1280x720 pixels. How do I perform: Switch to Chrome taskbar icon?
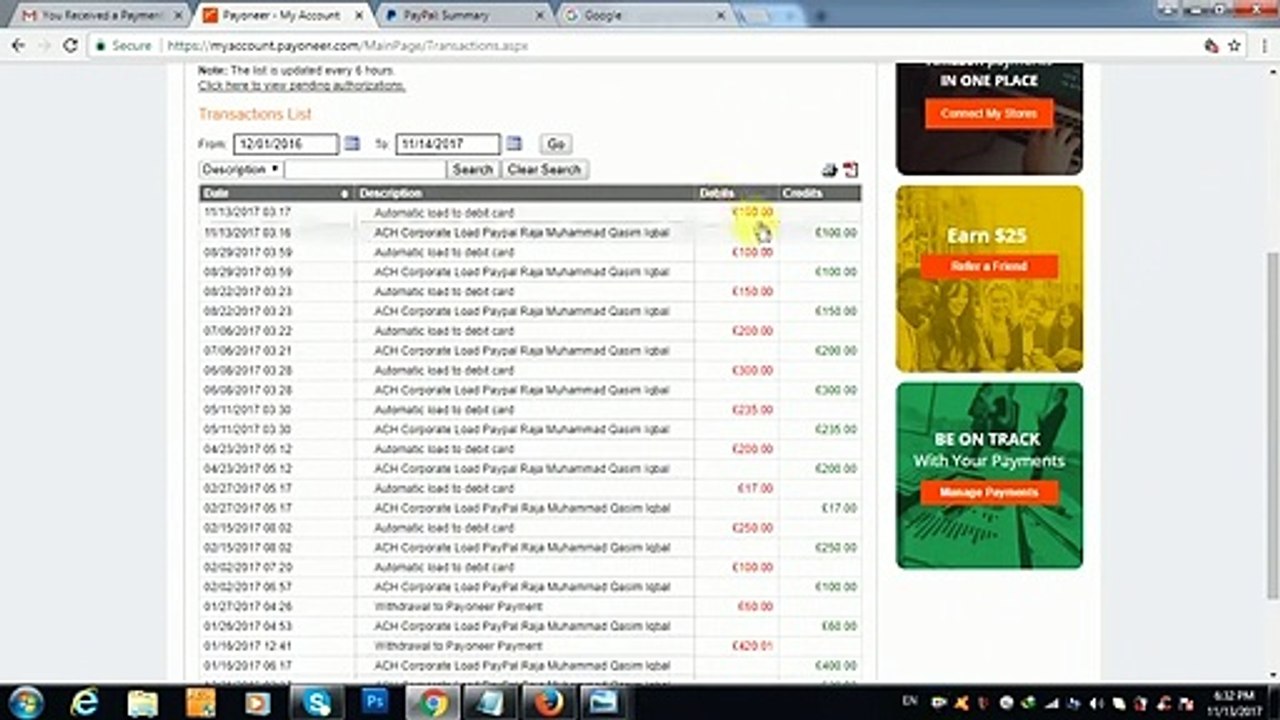(433, 703)
